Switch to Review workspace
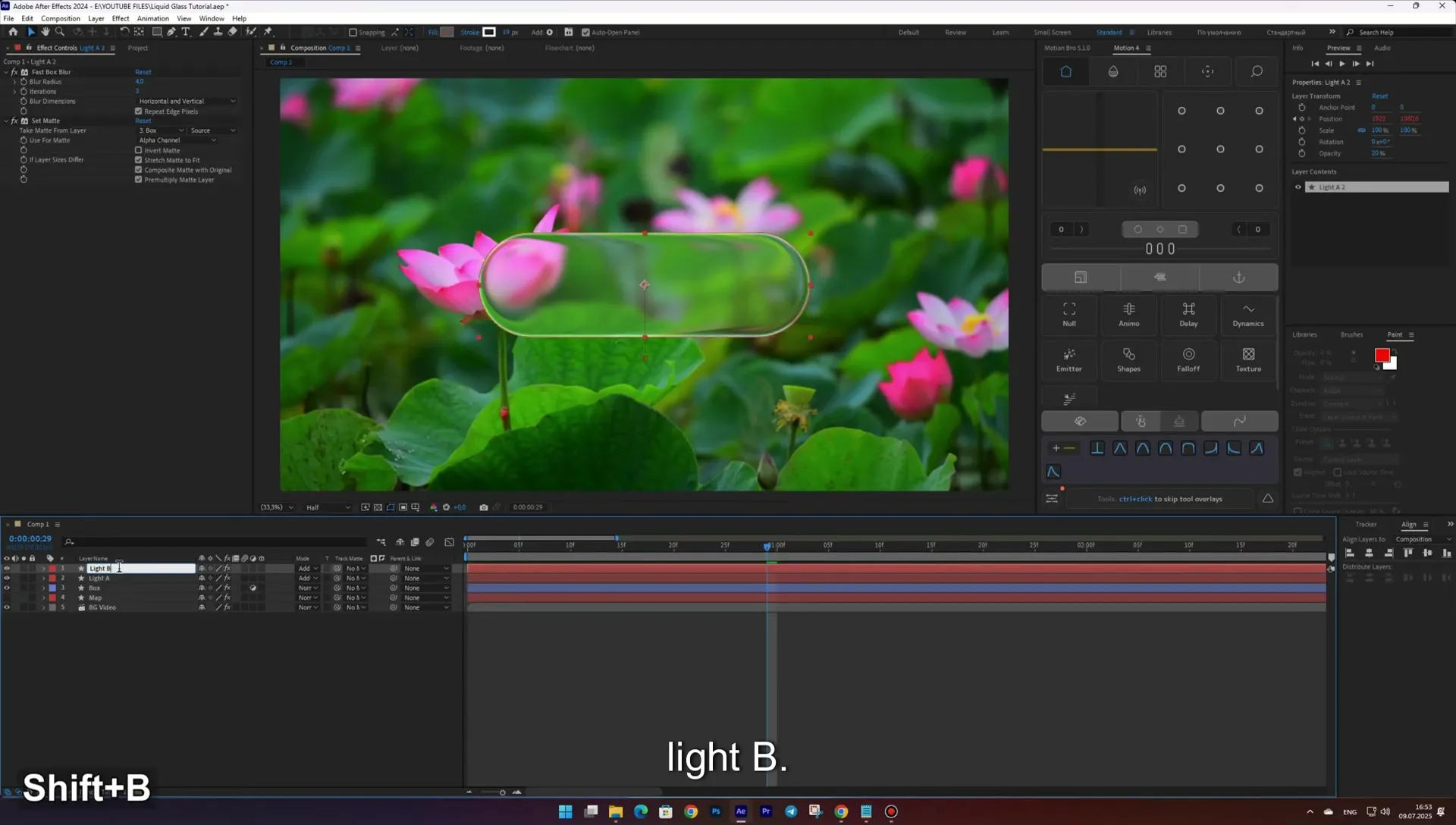Image resolution: width=1456 pixels, height=825 pixels. pos(955,33)
